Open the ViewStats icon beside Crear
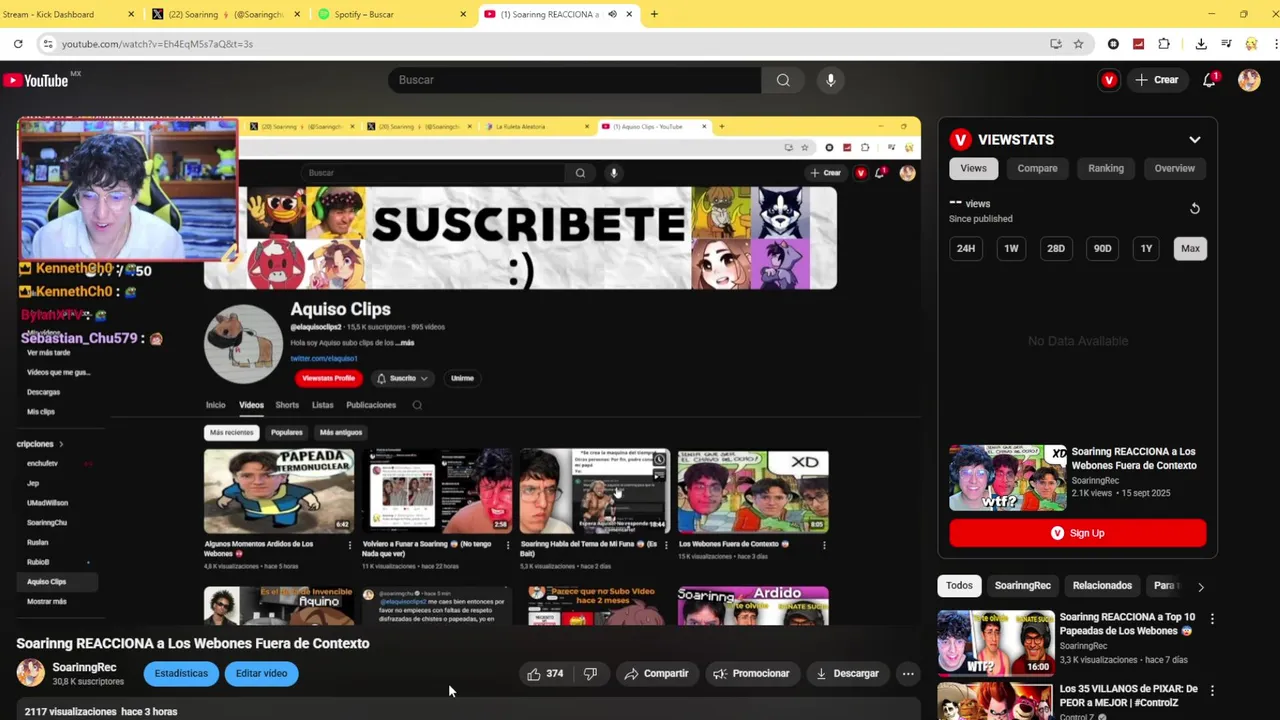1280x720 pixels. point(1109,80)
